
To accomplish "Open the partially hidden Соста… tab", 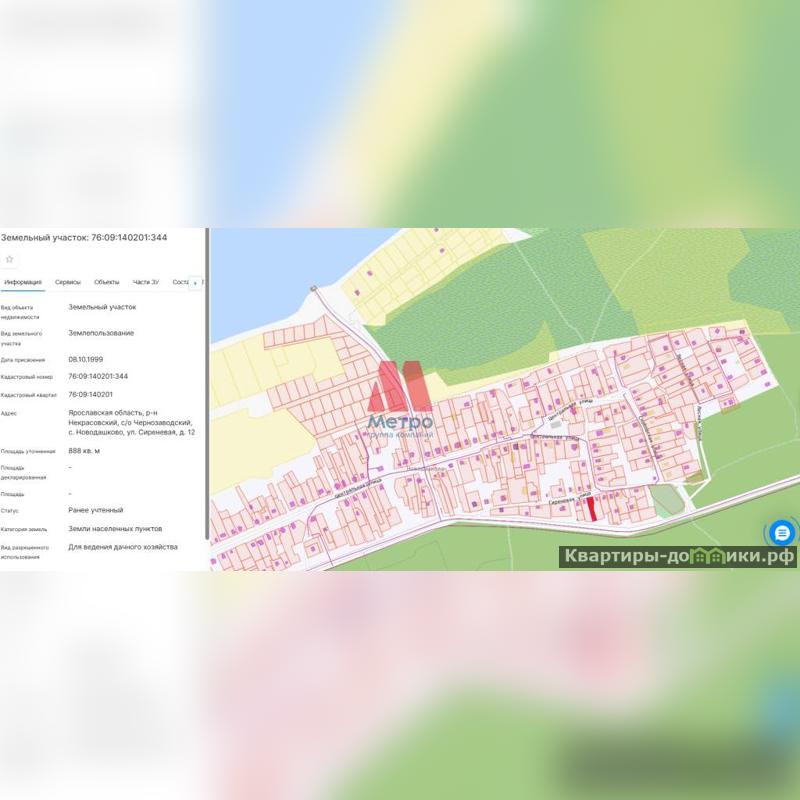I will (180, 282).
